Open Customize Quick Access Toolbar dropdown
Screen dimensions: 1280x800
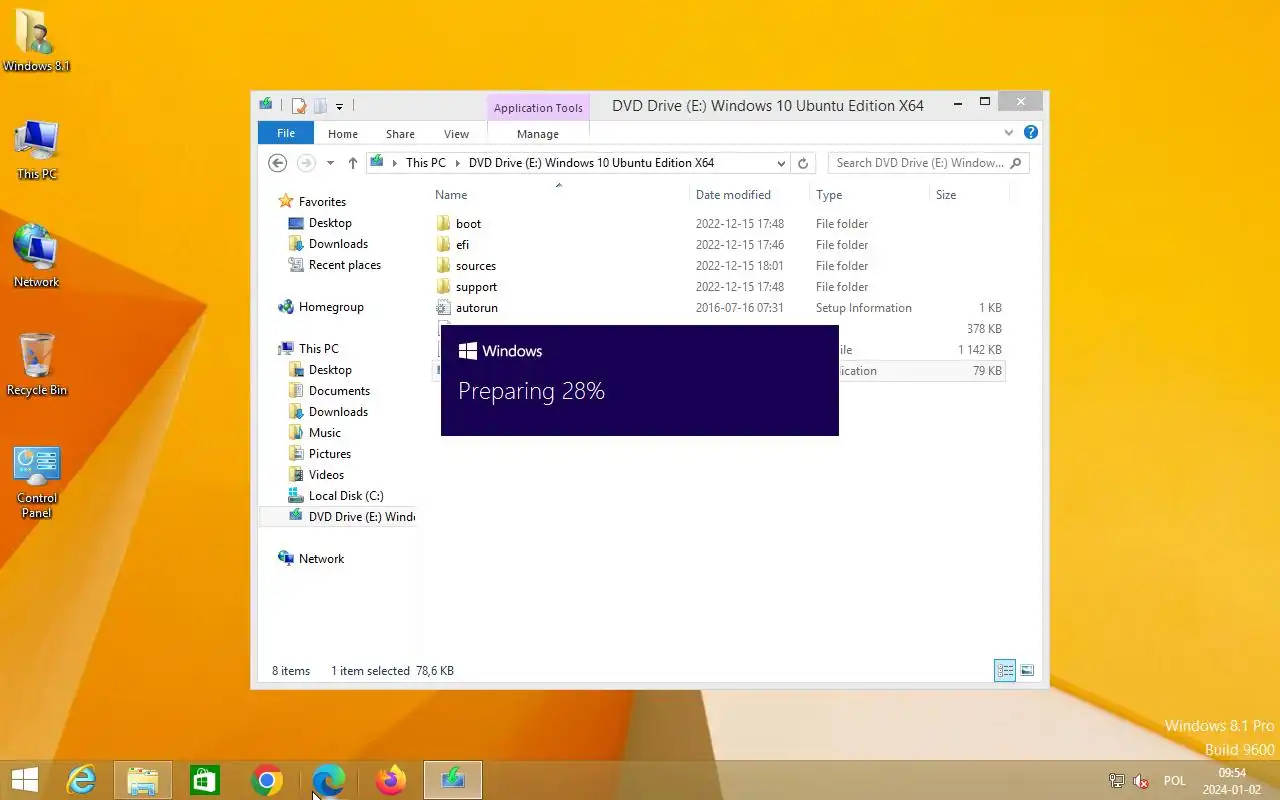340,106
